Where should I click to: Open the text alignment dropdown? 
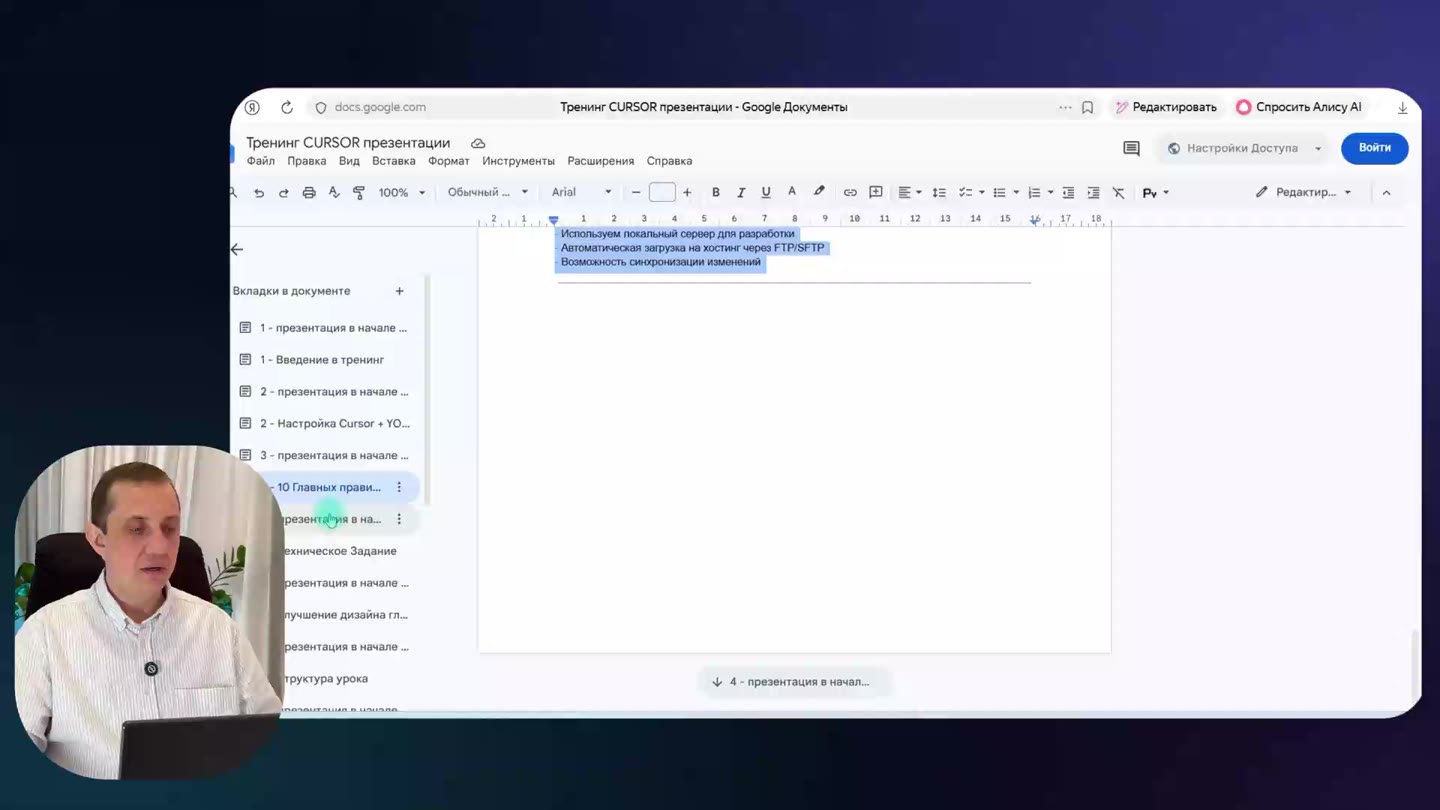(x=910, y=193)
